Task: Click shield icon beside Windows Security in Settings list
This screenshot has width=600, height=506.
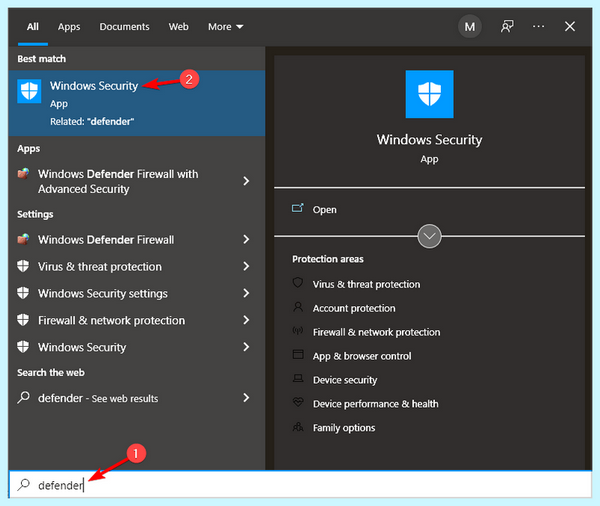Action: point(23,346)
